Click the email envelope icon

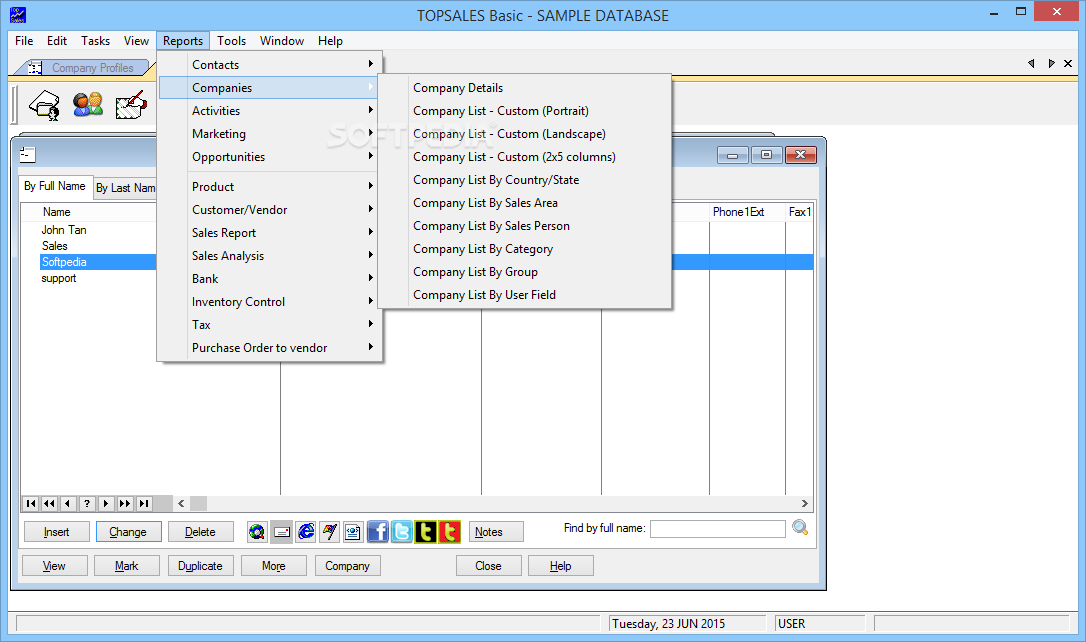281,532
